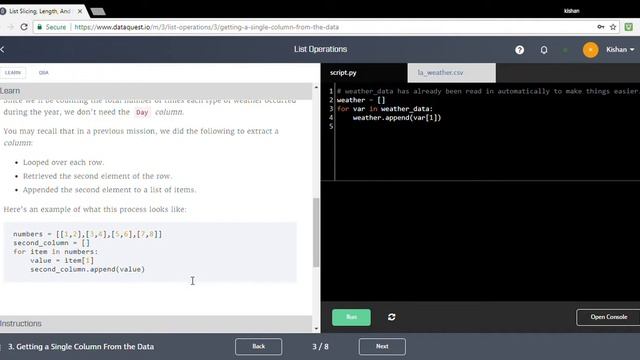Click the scroll up arrow of the lesson pane
640x360 pixels.
pyautogui.click(x=316, y=87)
